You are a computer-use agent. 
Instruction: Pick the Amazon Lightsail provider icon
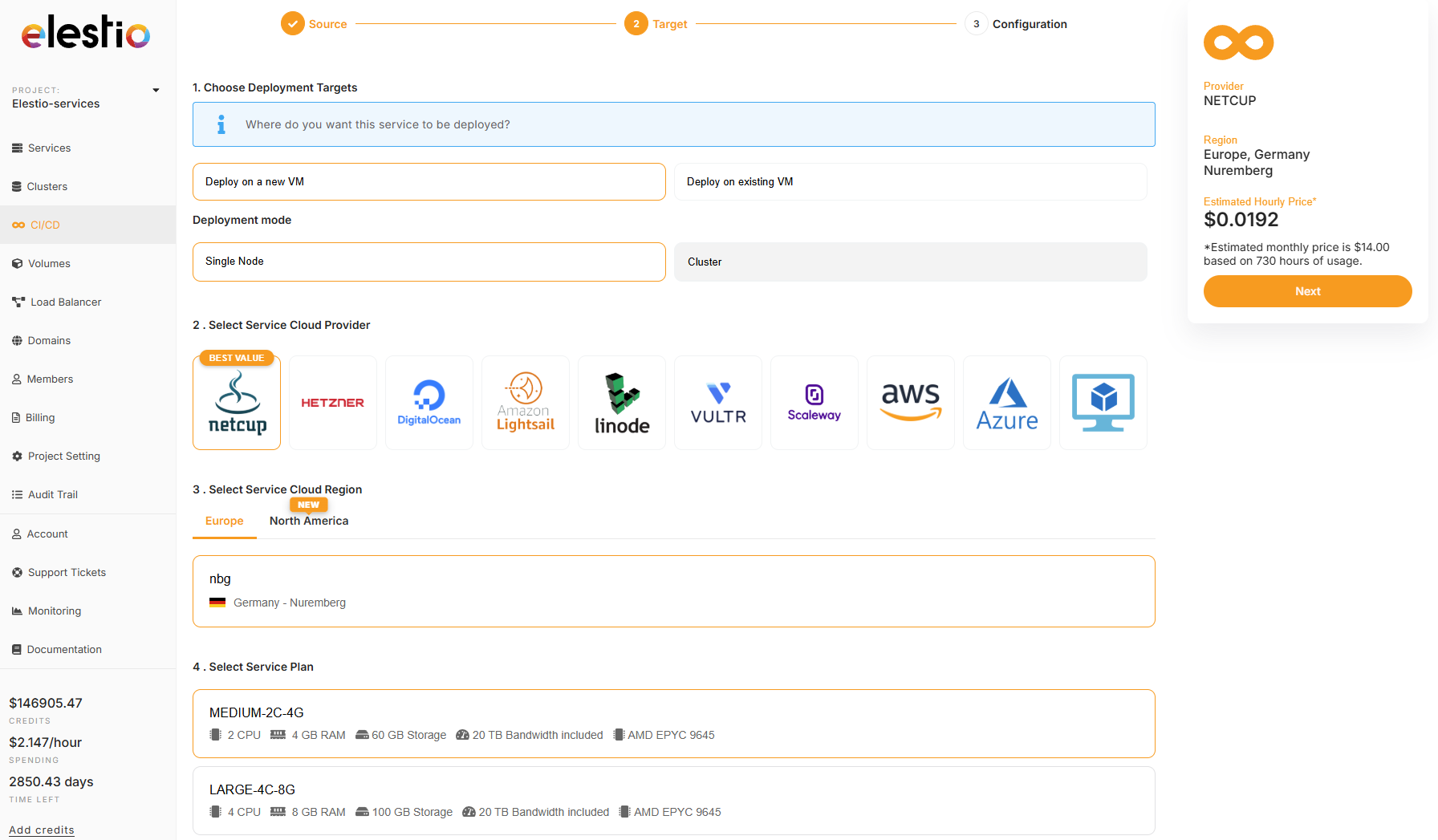[x=525, y=403]
